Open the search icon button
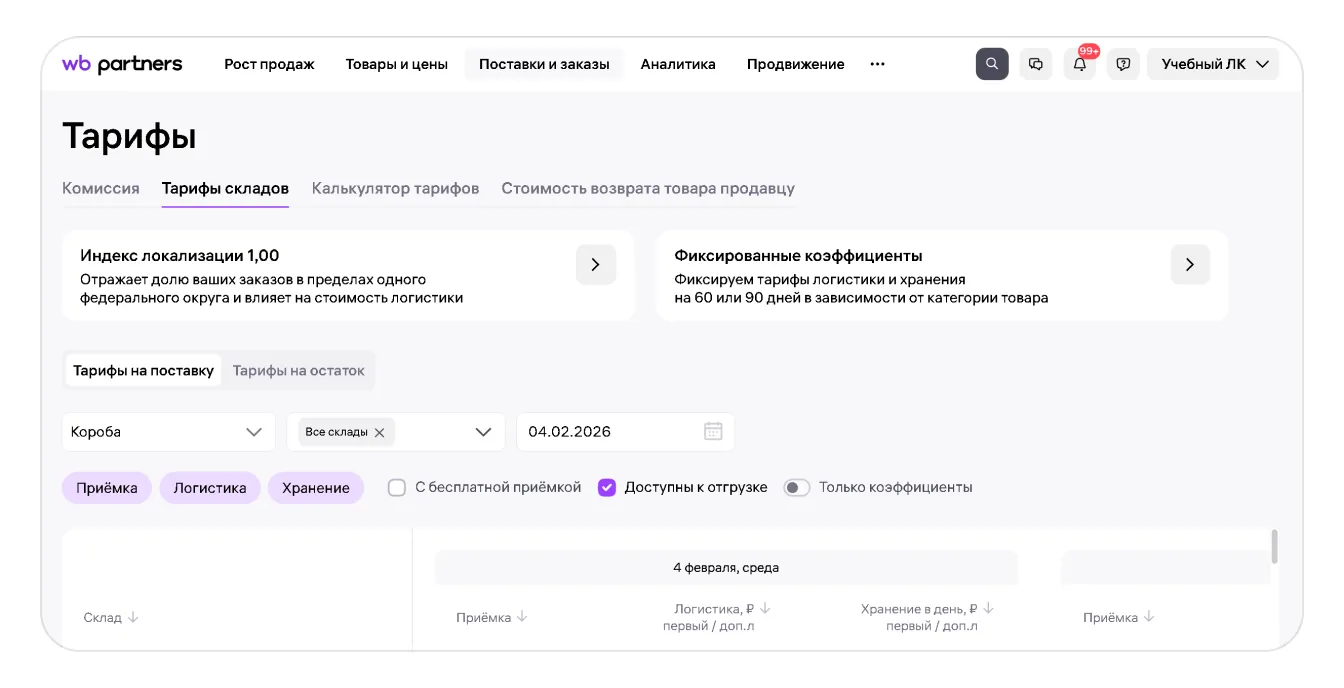Screen dimensions: 1344x688 point(992,64)
